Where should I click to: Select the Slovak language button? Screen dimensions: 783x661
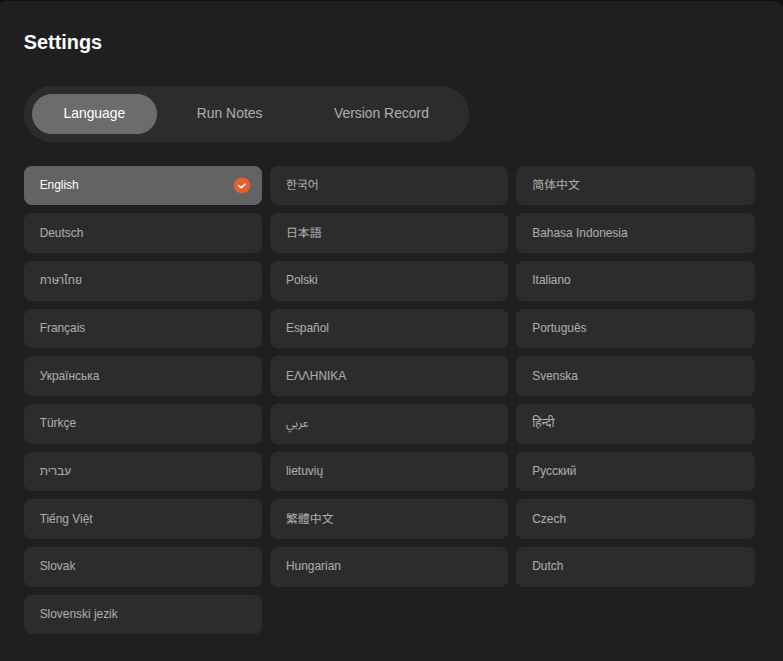143,566
